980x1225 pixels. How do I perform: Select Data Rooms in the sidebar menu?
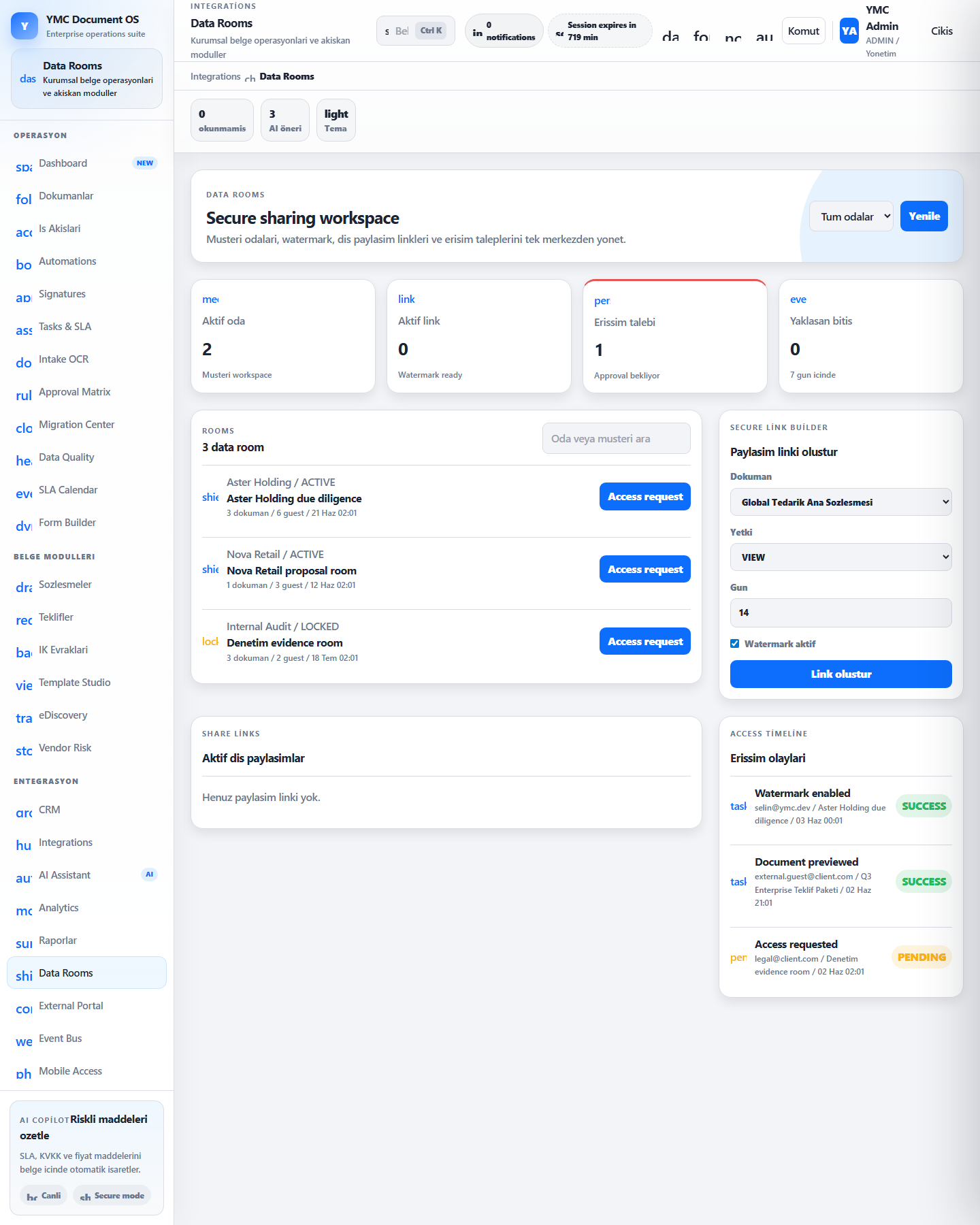tap(86, 973)
